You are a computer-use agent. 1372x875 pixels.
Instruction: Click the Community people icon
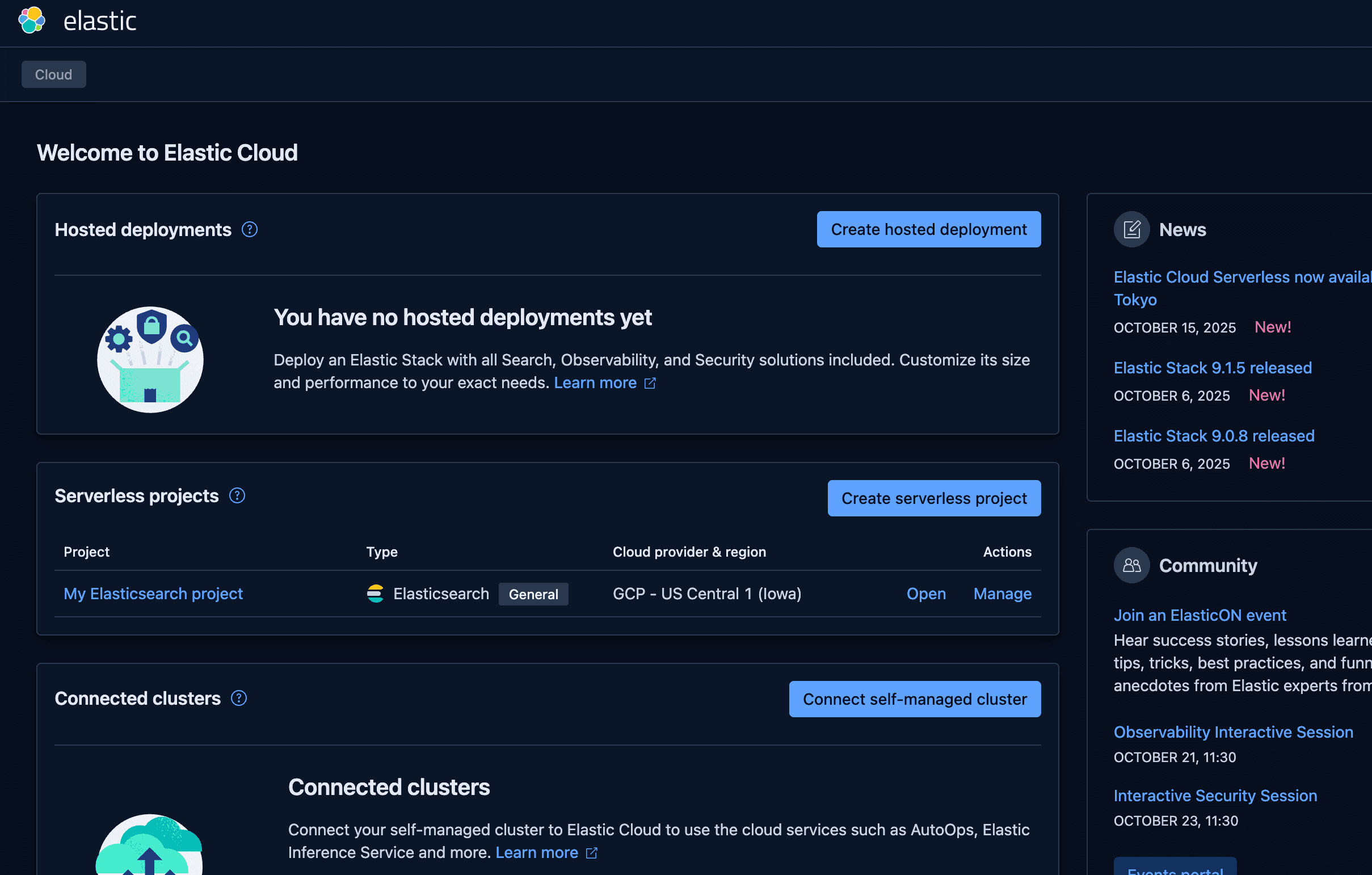[1131, 565]
